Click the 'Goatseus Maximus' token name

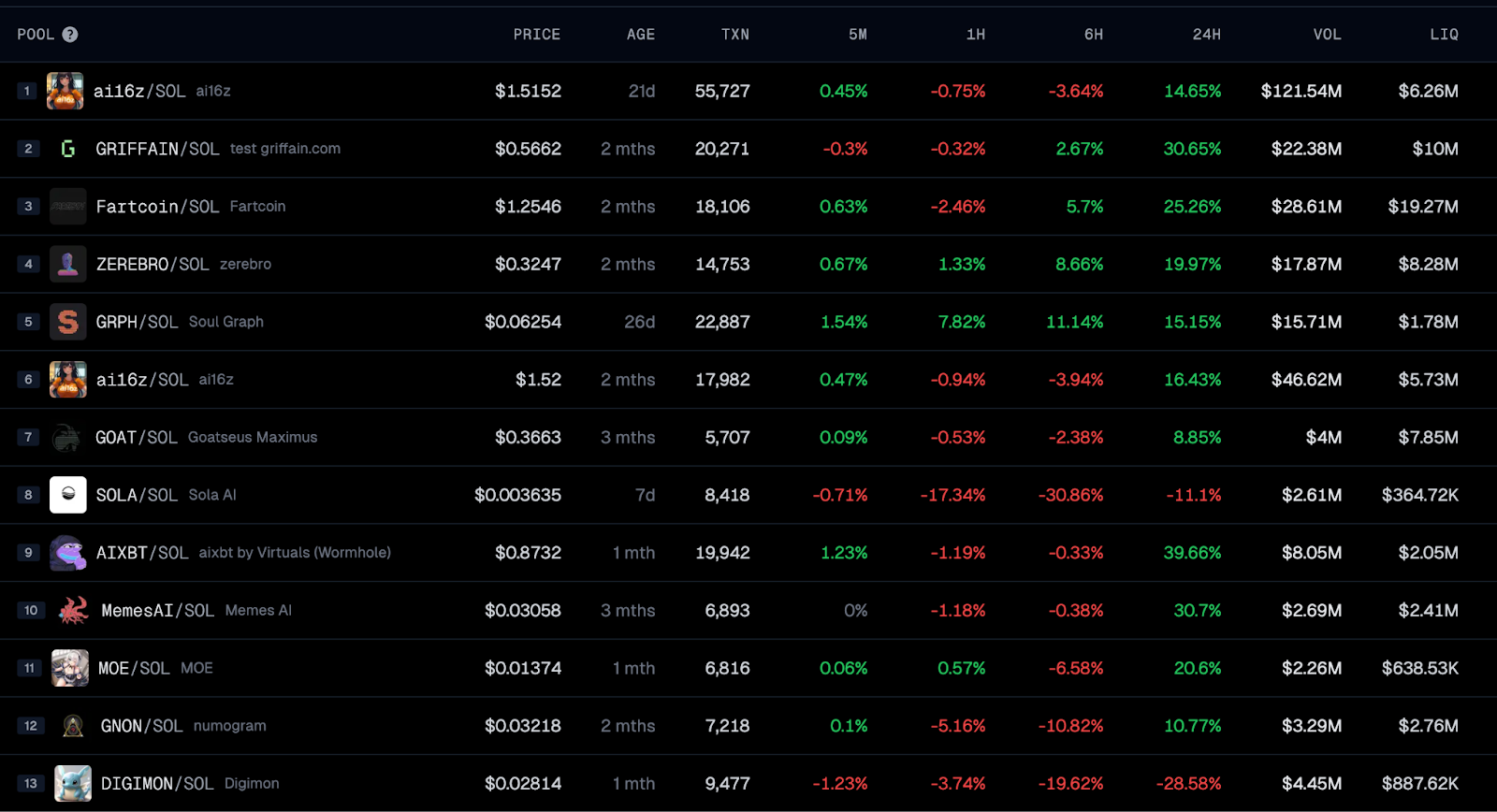[x=253, y=437]
